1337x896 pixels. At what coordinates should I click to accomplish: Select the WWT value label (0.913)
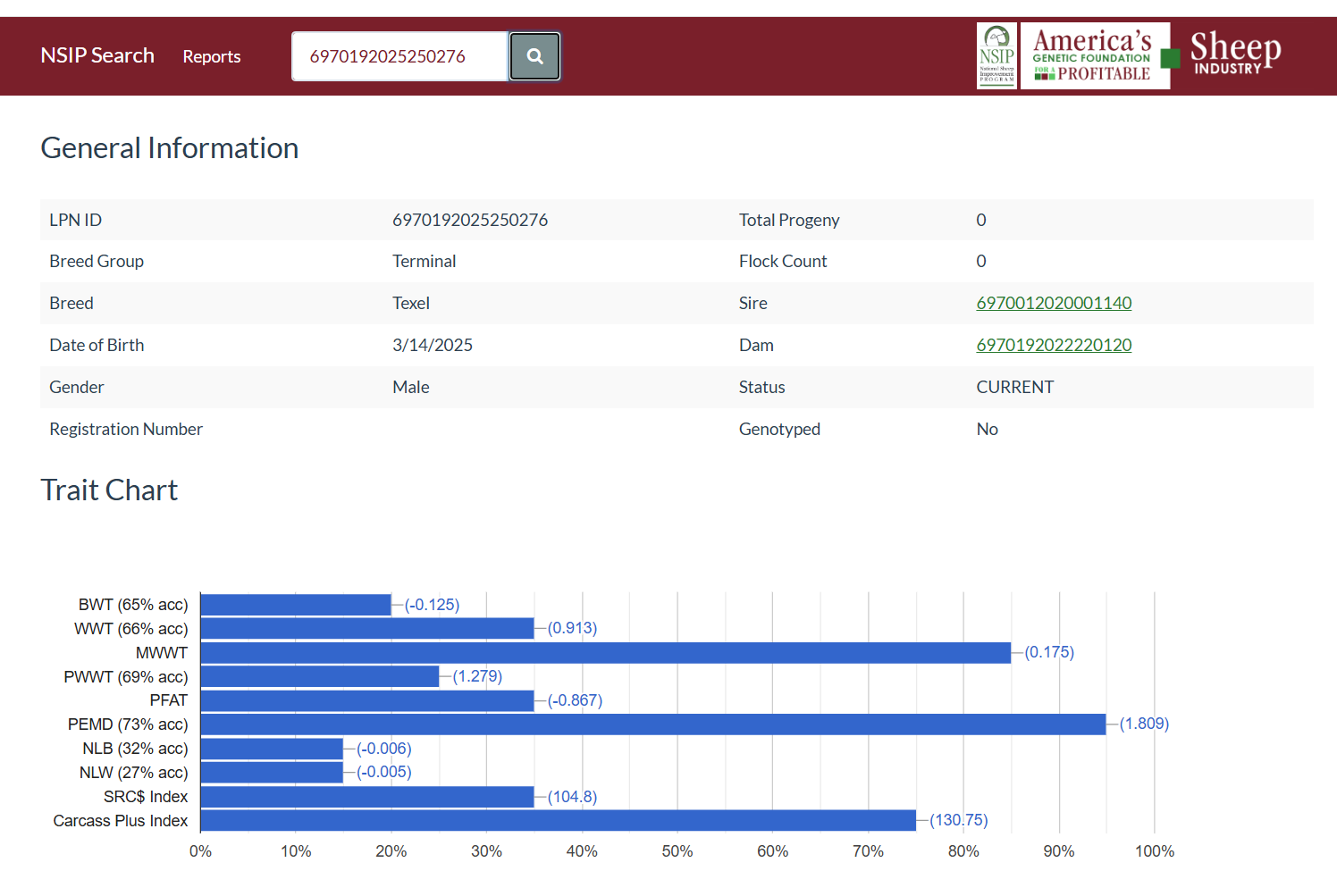(x=573, y=628)
